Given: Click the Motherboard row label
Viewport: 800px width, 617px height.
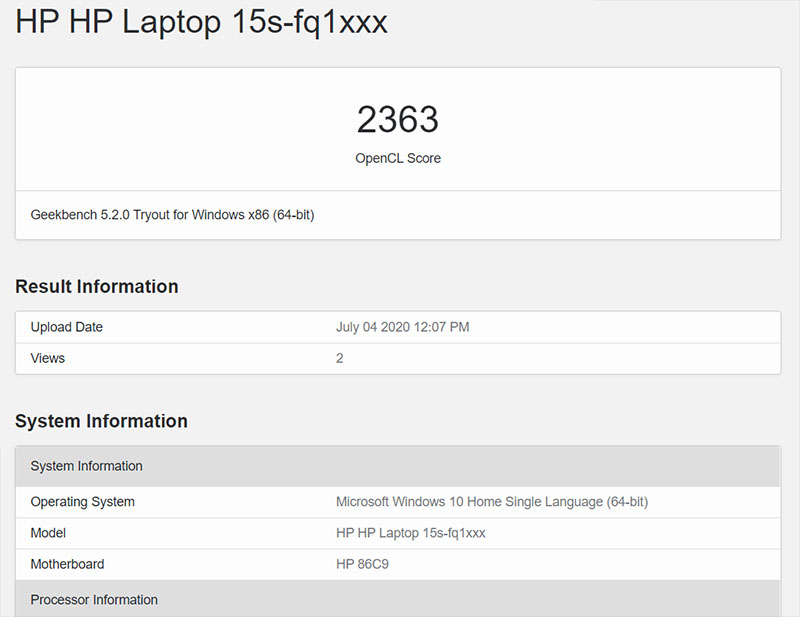Looking at the screenshot, I should pyautogui.click(x=67, y=564).
